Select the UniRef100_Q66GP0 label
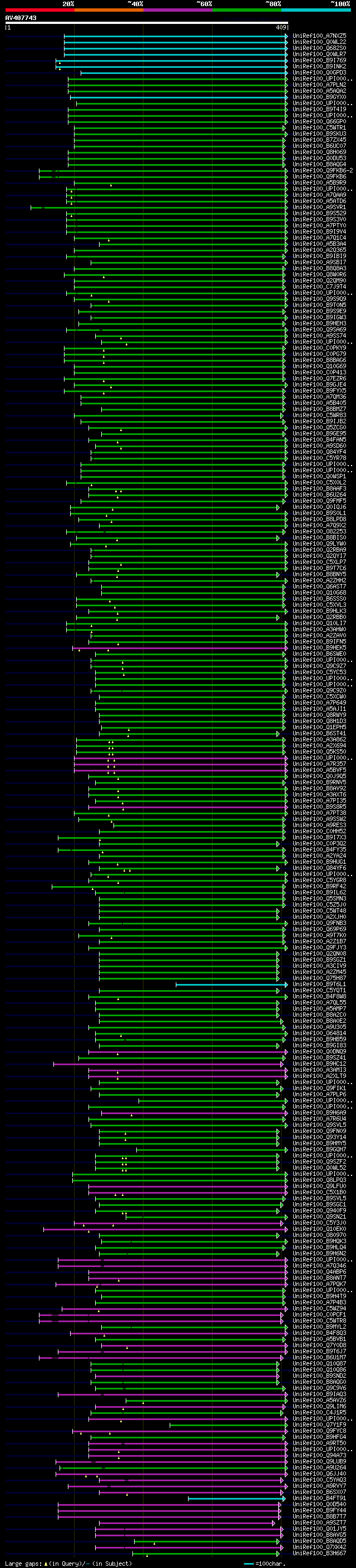The width and height of the screenshot is (356, 1568). (x=319, y=122)
